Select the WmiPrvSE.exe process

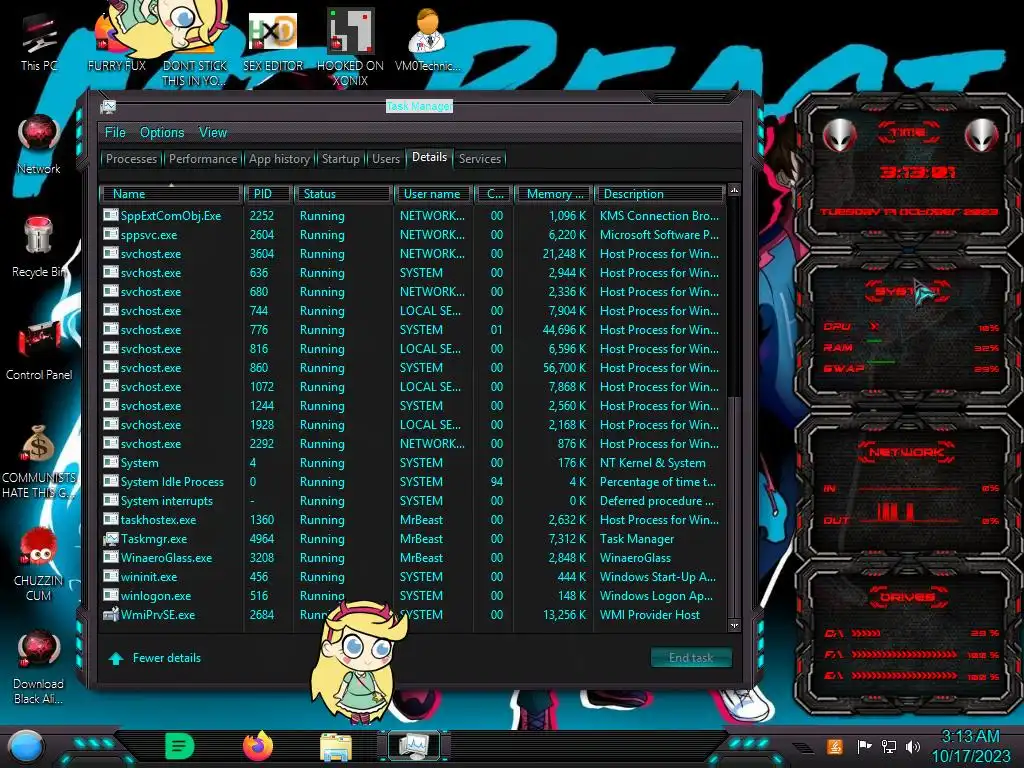413,615
